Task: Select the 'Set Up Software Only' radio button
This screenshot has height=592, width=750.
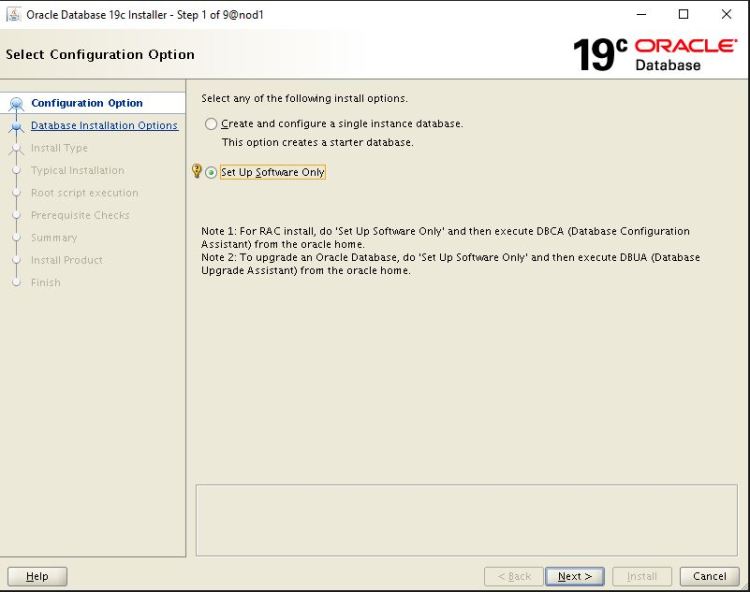Action: [211, 172]
